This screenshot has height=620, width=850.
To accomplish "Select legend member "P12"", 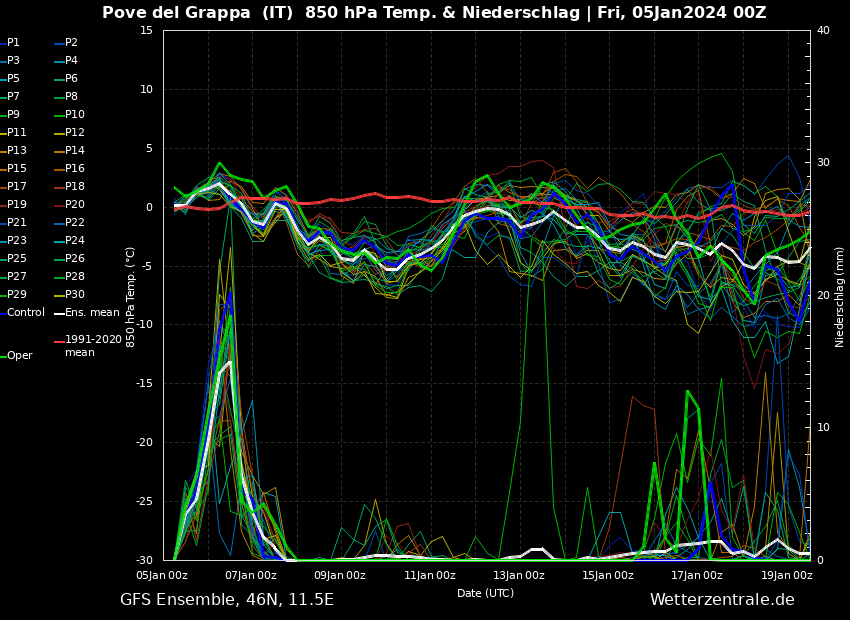I will 69,132.
